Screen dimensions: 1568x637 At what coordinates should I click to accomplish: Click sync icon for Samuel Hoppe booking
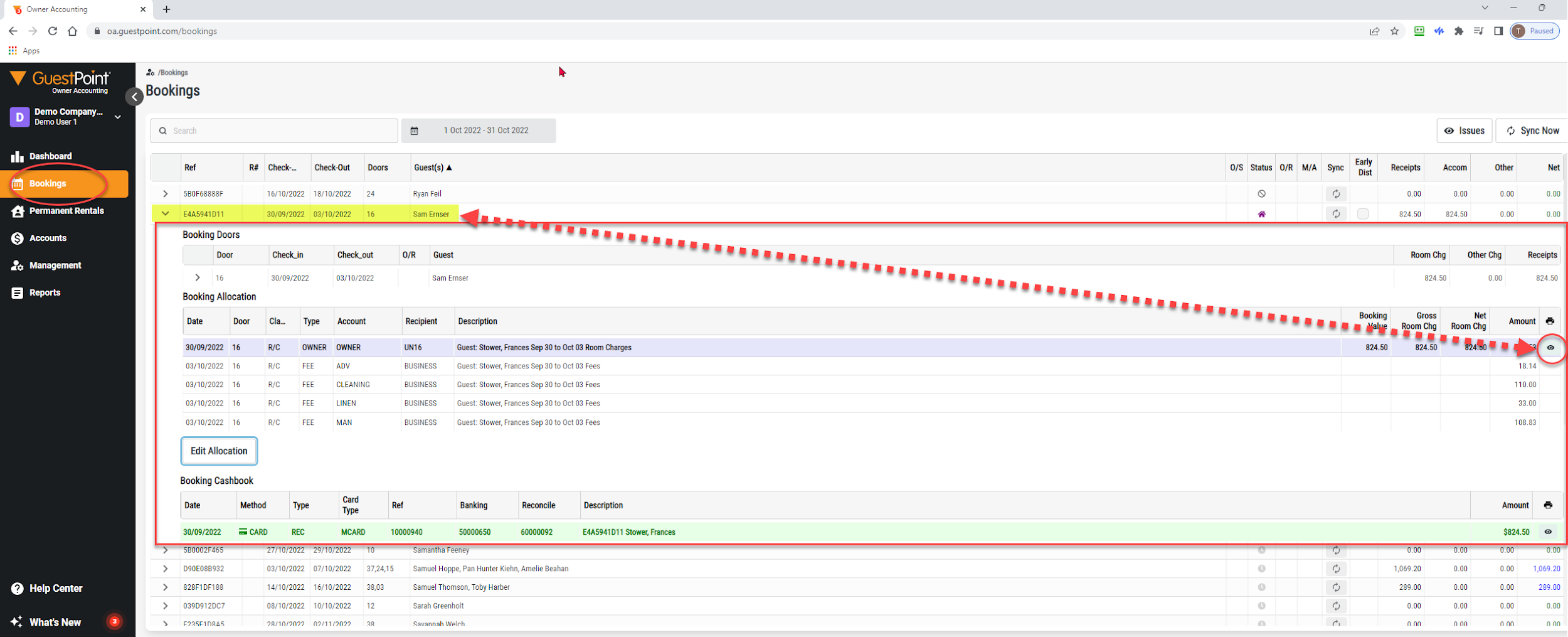point(1336,569)
